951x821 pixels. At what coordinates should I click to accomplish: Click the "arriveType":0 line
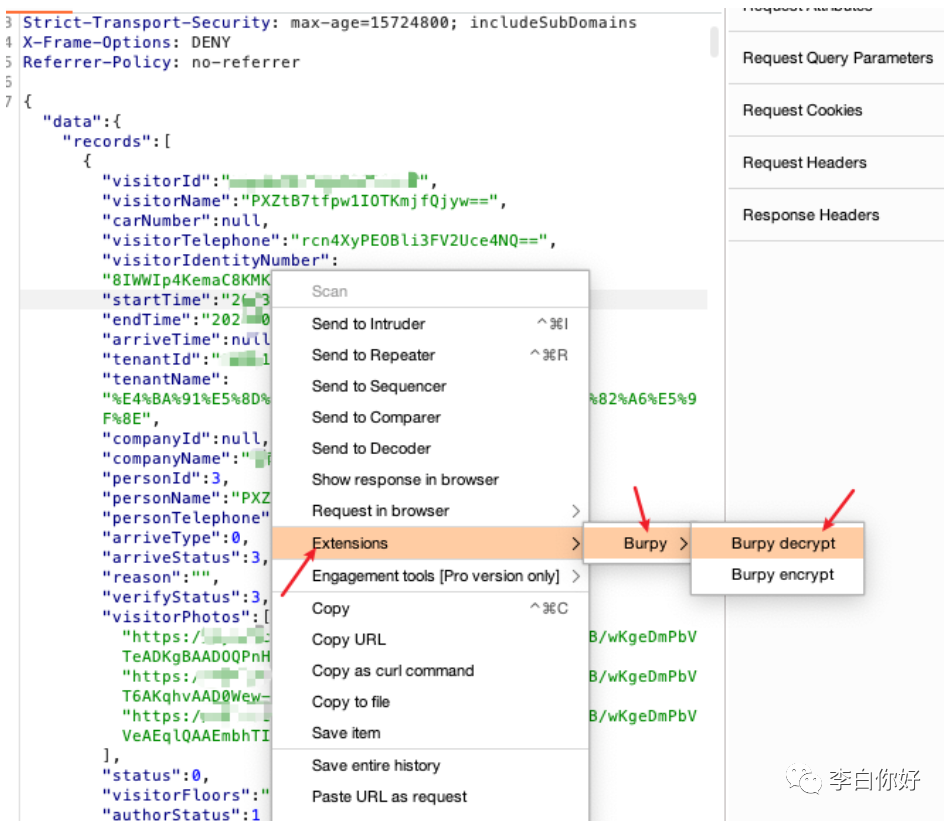pos(175,538)
